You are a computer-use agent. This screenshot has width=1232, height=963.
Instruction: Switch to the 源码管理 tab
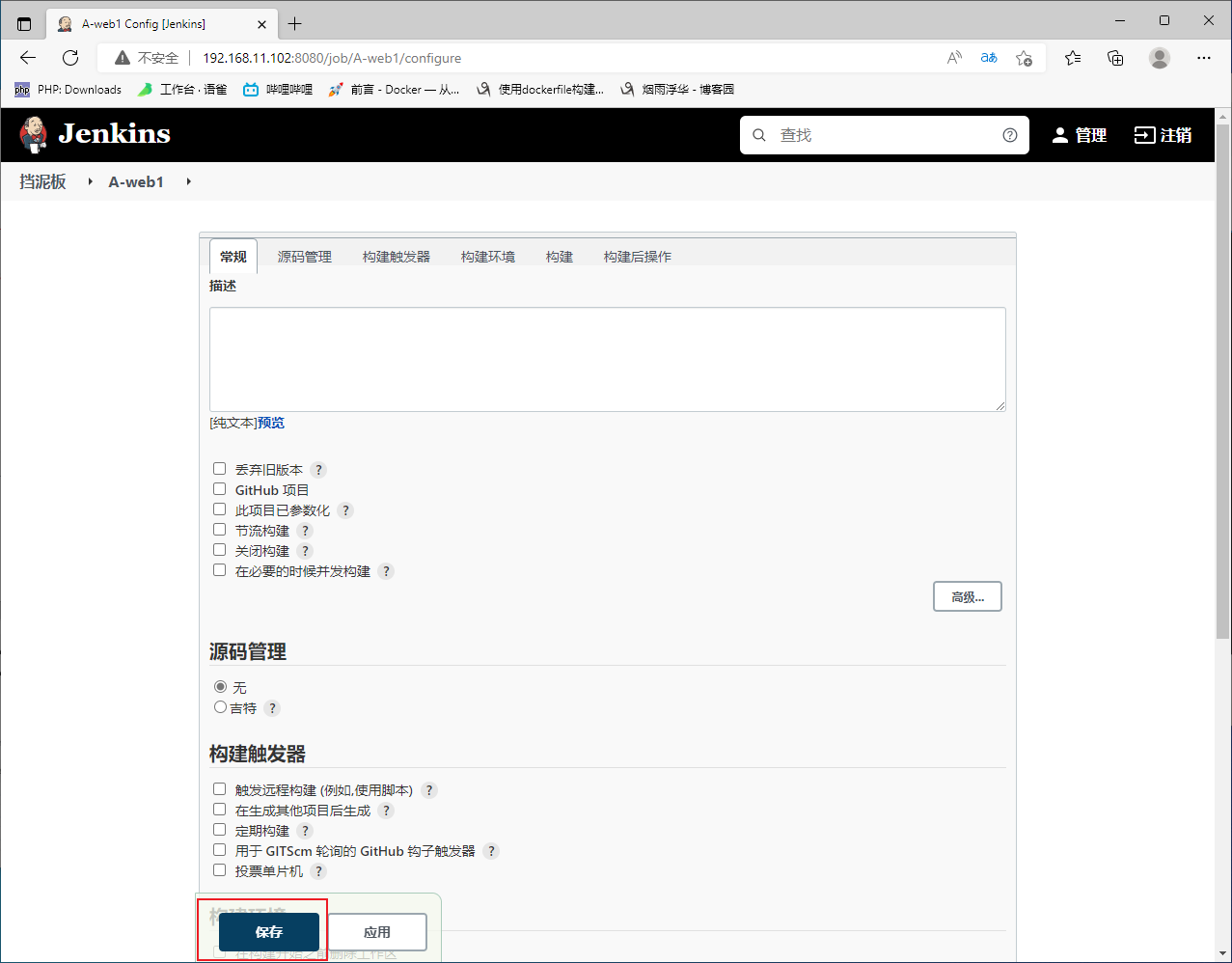(x=305, y=257)
